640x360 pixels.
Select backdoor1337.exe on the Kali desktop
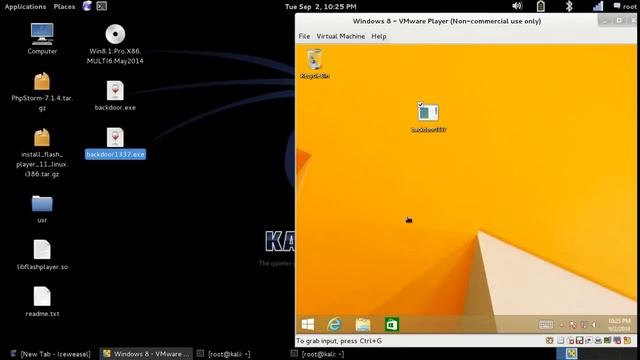(115, 143)
